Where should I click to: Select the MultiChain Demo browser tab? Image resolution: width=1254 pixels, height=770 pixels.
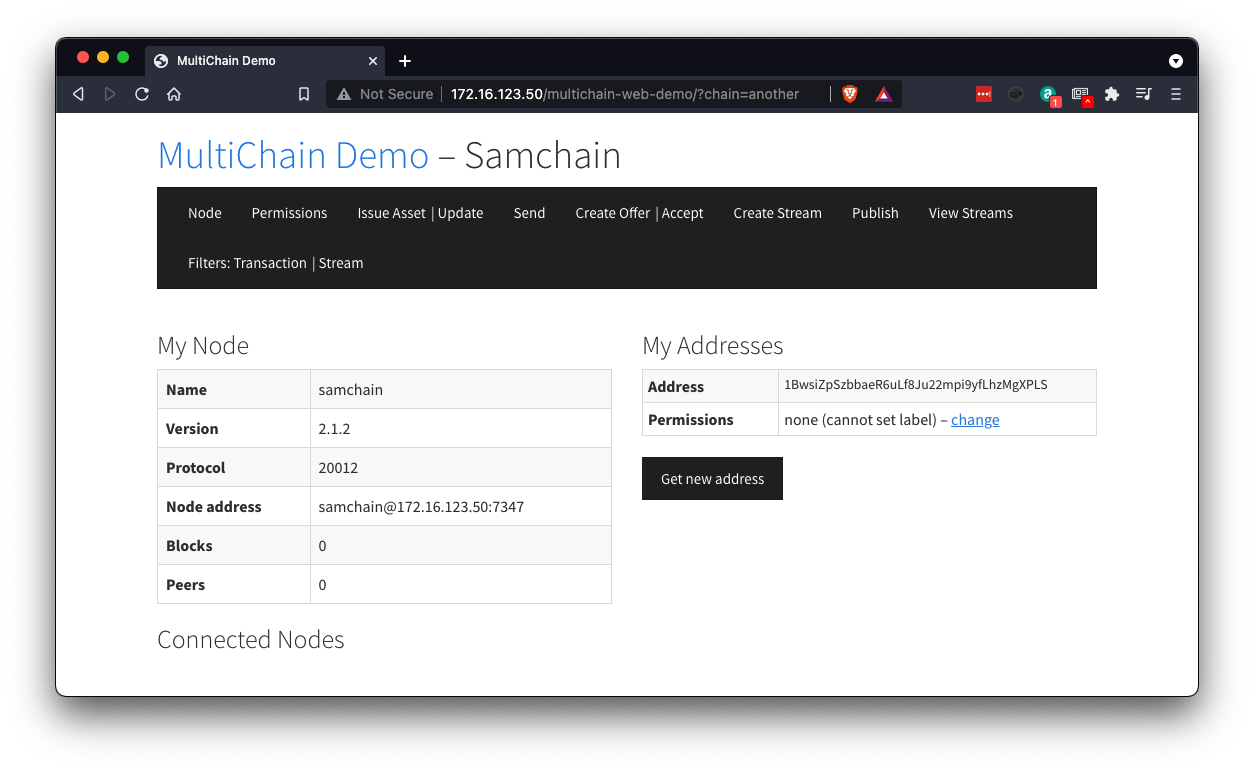click(x=267, y=61)
